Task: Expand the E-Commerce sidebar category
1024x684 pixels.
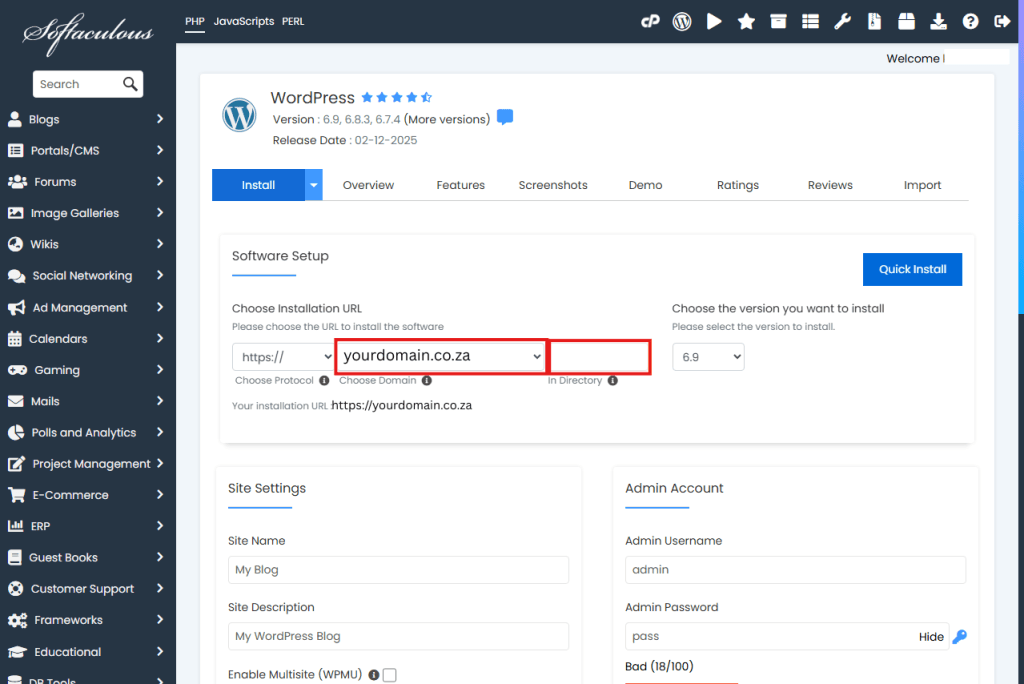Action: click(x=87, y=495)
